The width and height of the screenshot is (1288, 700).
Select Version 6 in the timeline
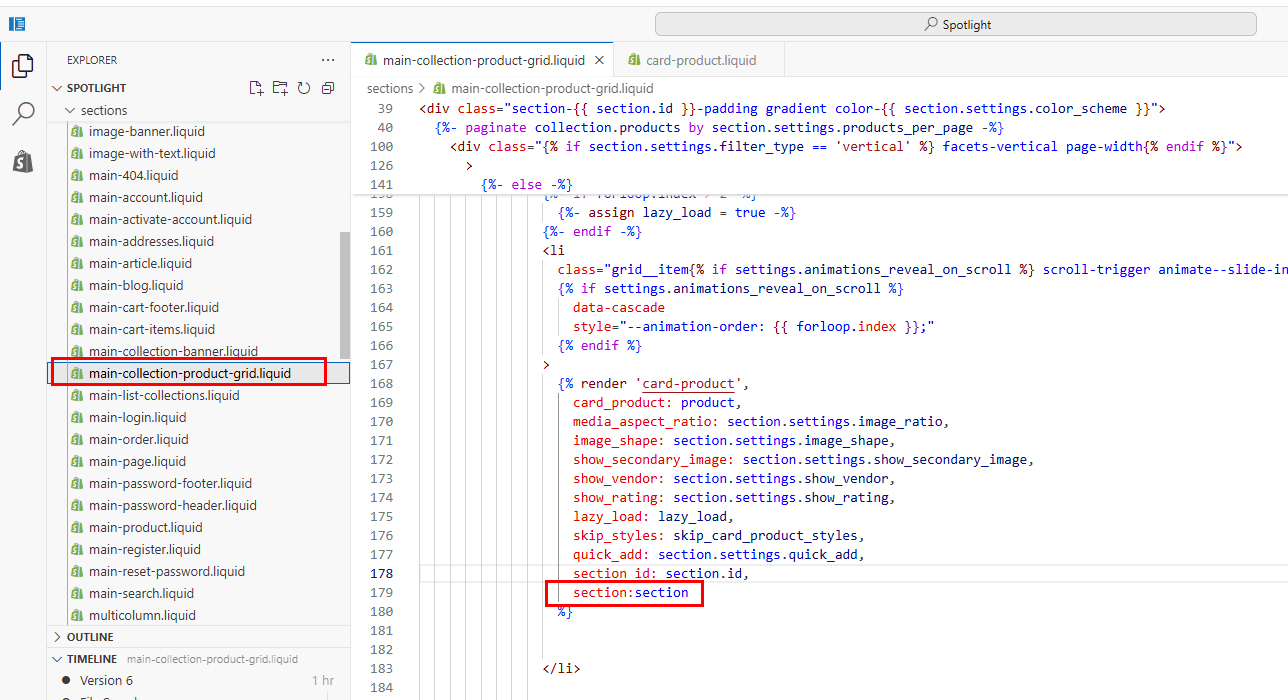point(106,680)
